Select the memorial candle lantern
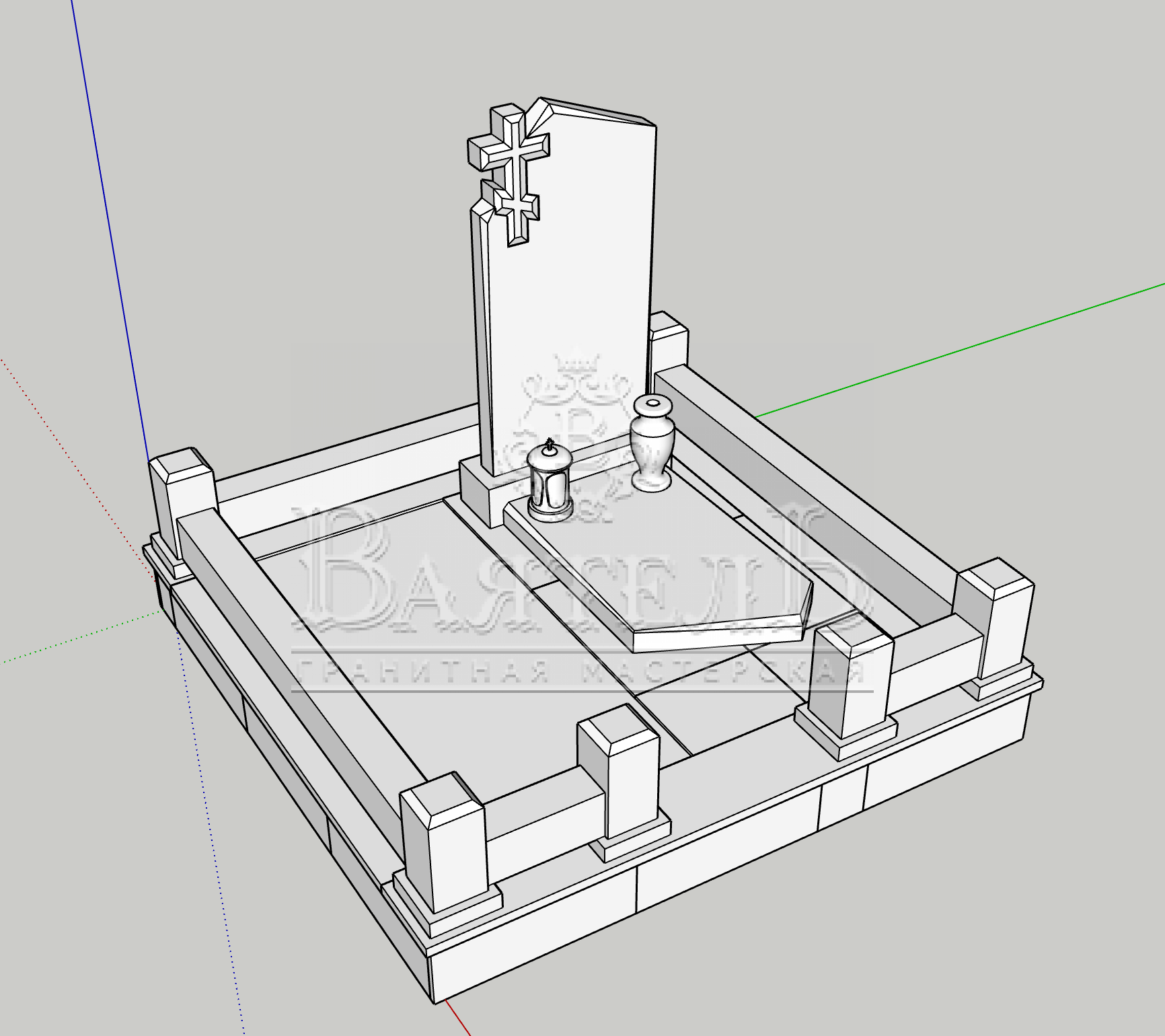 click(x=550, y=481)
